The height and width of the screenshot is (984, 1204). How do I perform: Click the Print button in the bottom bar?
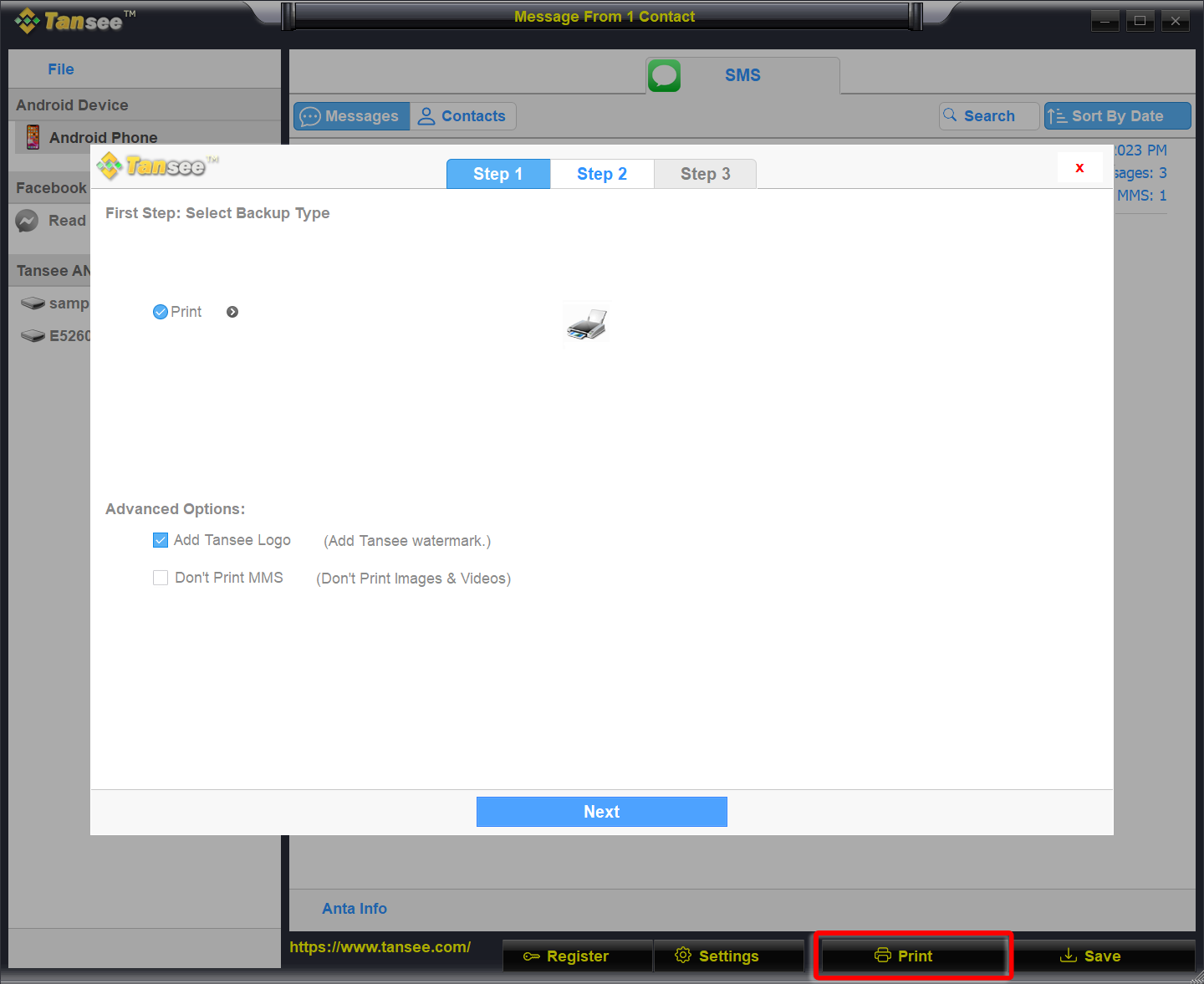click(914, 956)
